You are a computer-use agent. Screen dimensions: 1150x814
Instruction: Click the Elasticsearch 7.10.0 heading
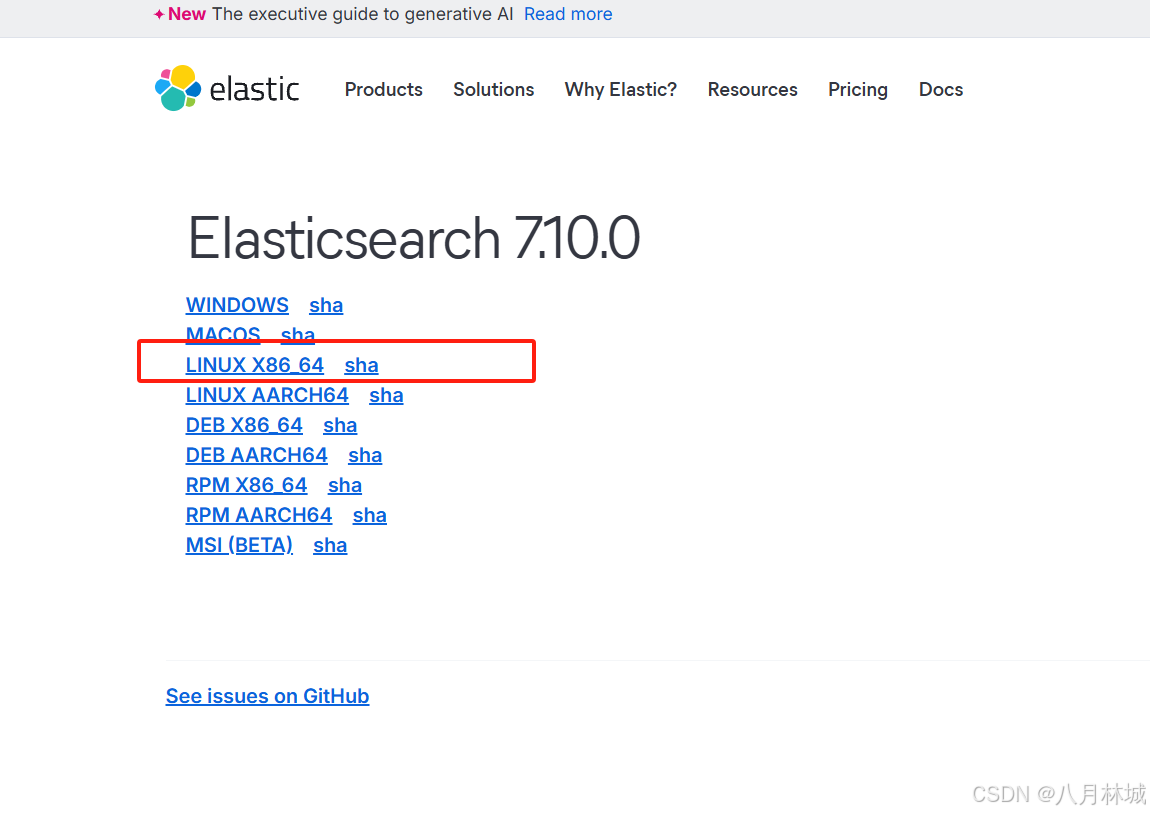click(414, 238)
